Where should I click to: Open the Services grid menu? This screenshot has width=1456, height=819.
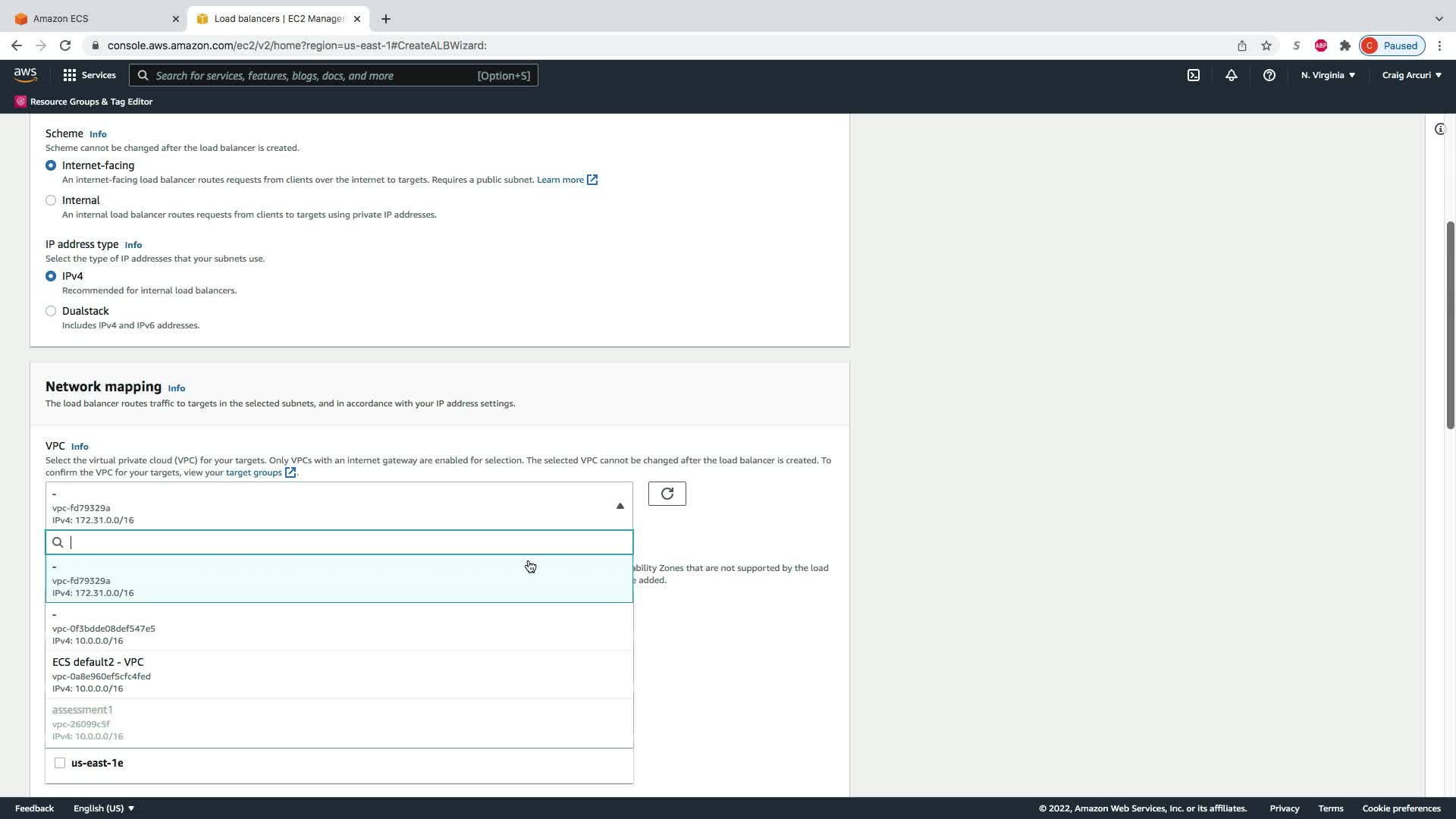(89, 75)
